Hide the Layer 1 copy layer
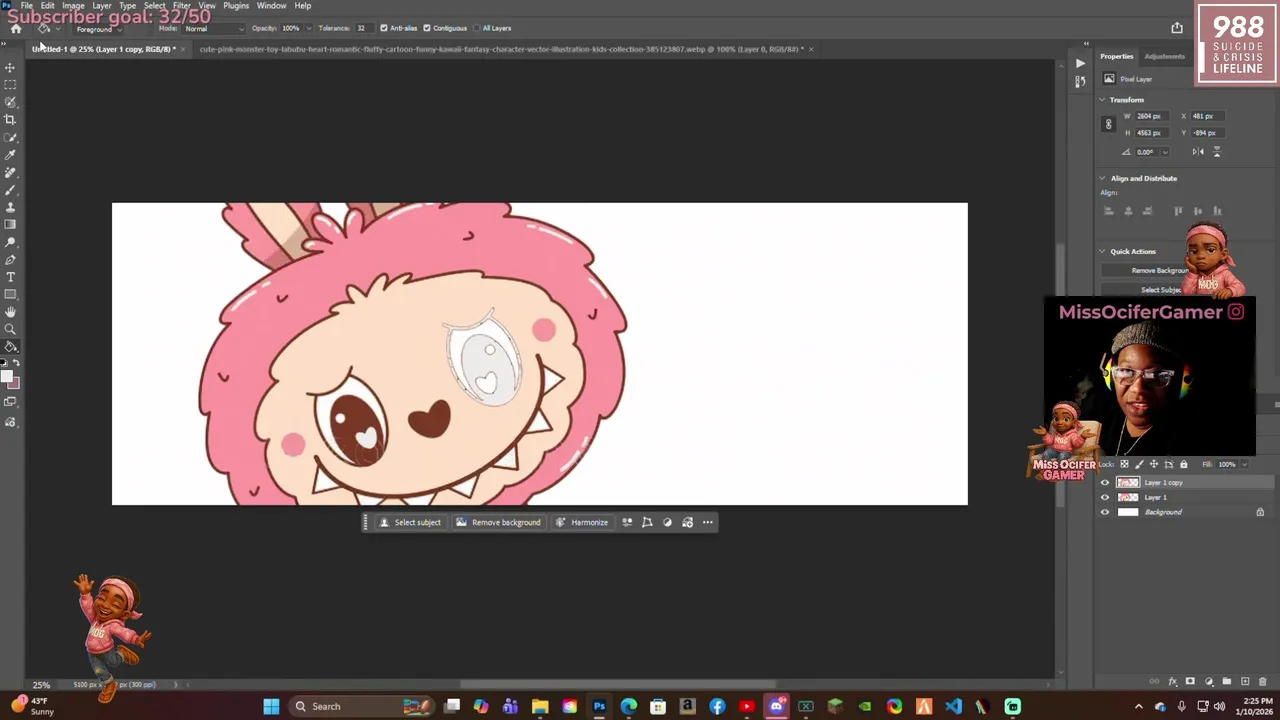 (x=1105, y=483)
